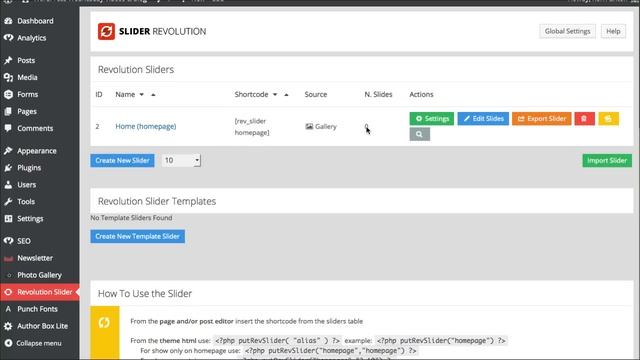Click the 'No Template Sliders Found' text
Image resolution: width=640 pixels, height=360 pixels.
(x=131, y=218)
